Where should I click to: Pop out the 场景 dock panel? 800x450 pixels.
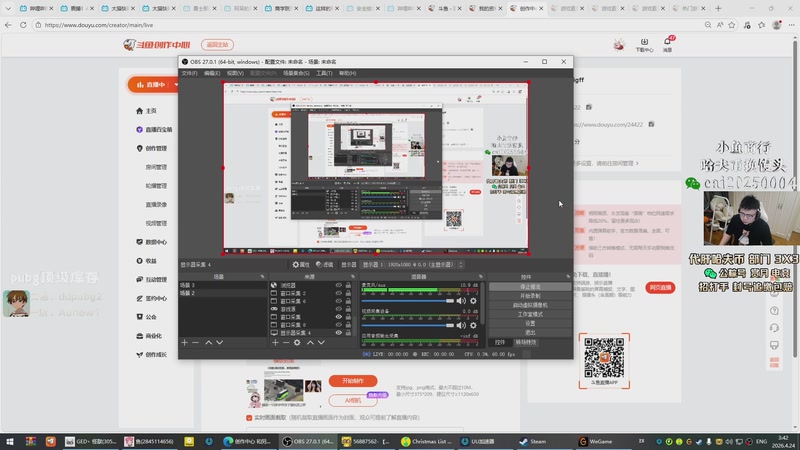pos(262,277)
